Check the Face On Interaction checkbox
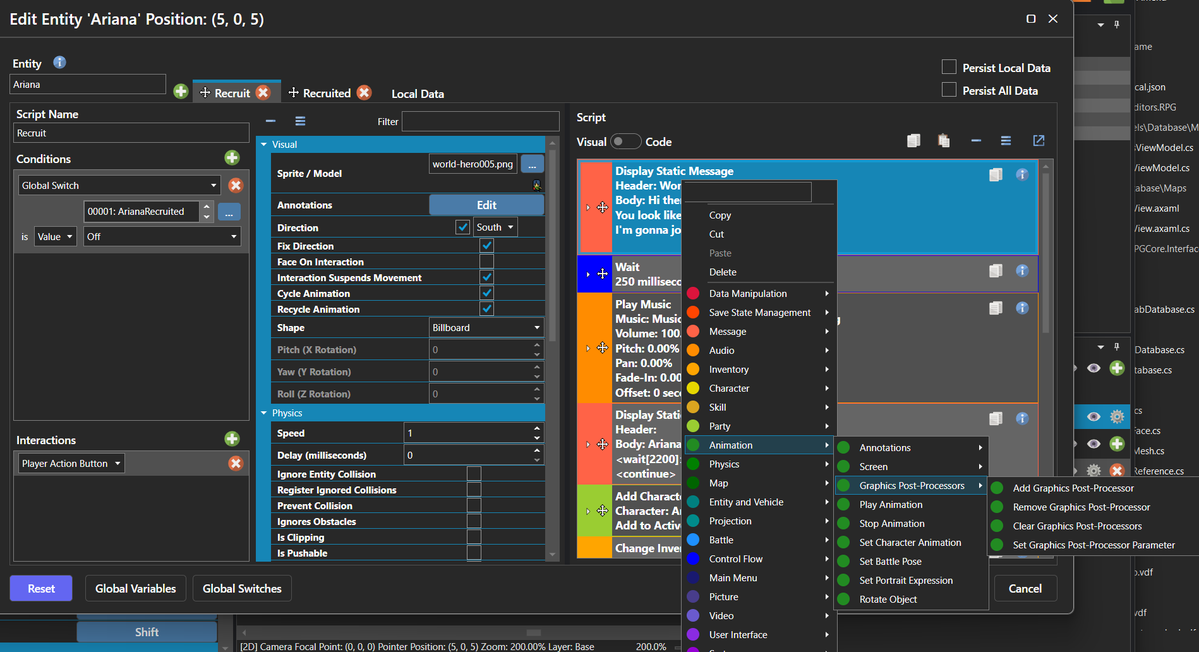1199x652 pixels. pos(486,261)
